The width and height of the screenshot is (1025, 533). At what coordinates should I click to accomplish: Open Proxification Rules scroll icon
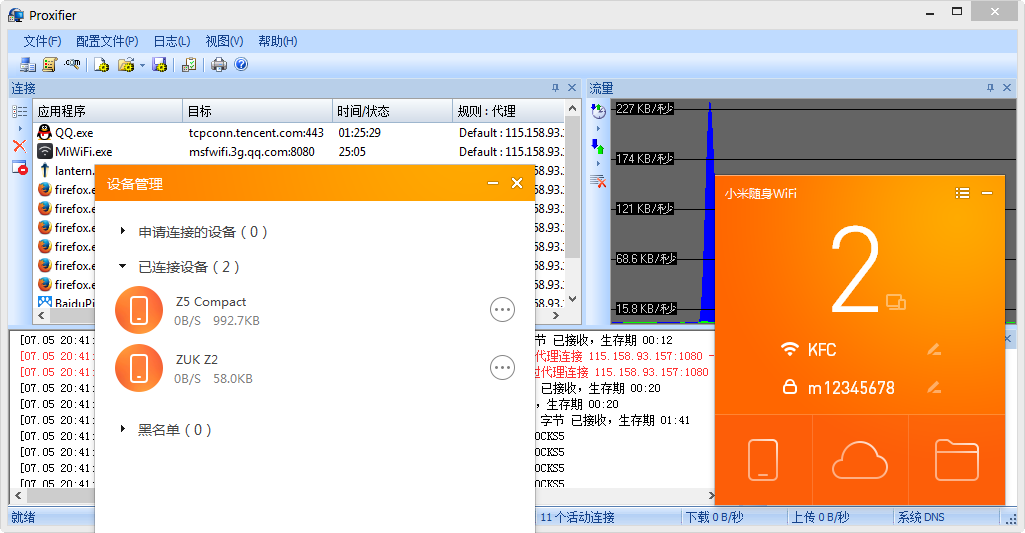pyautogui.click(x=50, y=64)
